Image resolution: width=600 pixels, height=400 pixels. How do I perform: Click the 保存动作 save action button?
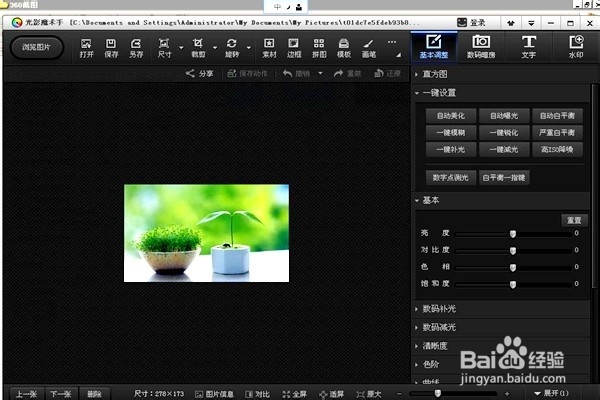(248, 73)
